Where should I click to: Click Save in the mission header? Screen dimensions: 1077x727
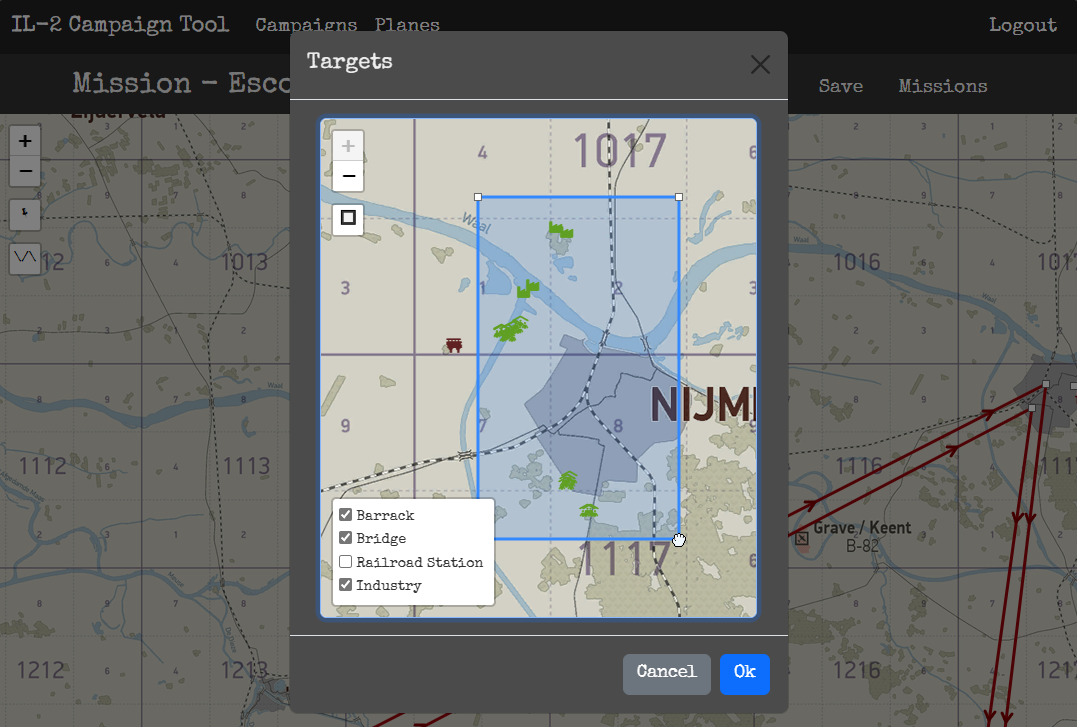click(840, 86)
